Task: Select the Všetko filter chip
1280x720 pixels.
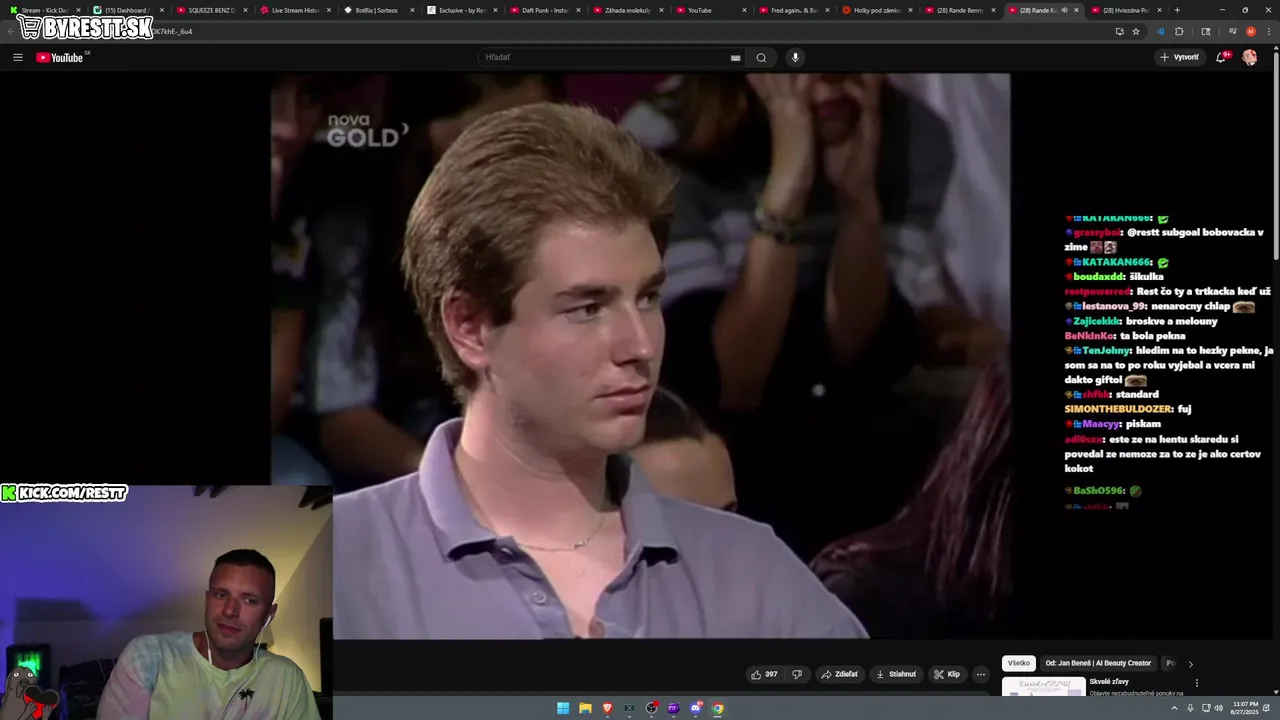Action: (1019, 663)
